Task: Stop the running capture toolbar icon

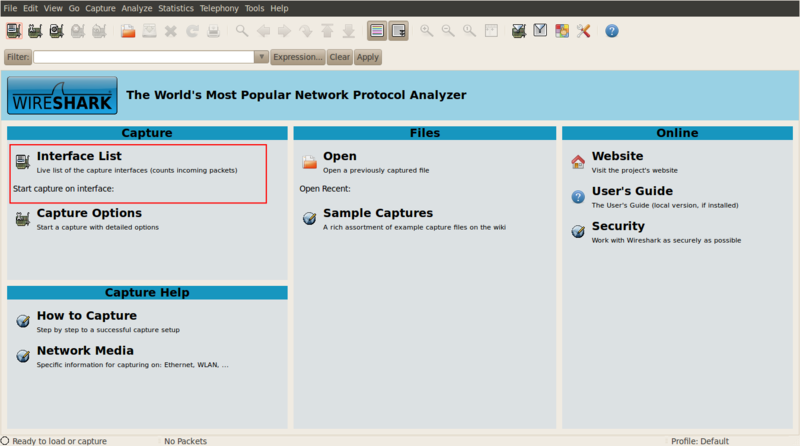Action: [78, 31]
